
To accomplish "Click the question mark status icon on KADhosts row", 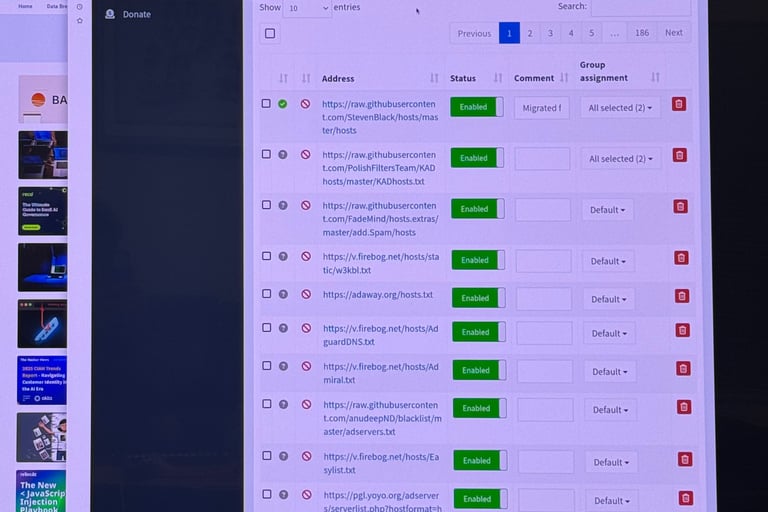I will [x=283, y=154].
